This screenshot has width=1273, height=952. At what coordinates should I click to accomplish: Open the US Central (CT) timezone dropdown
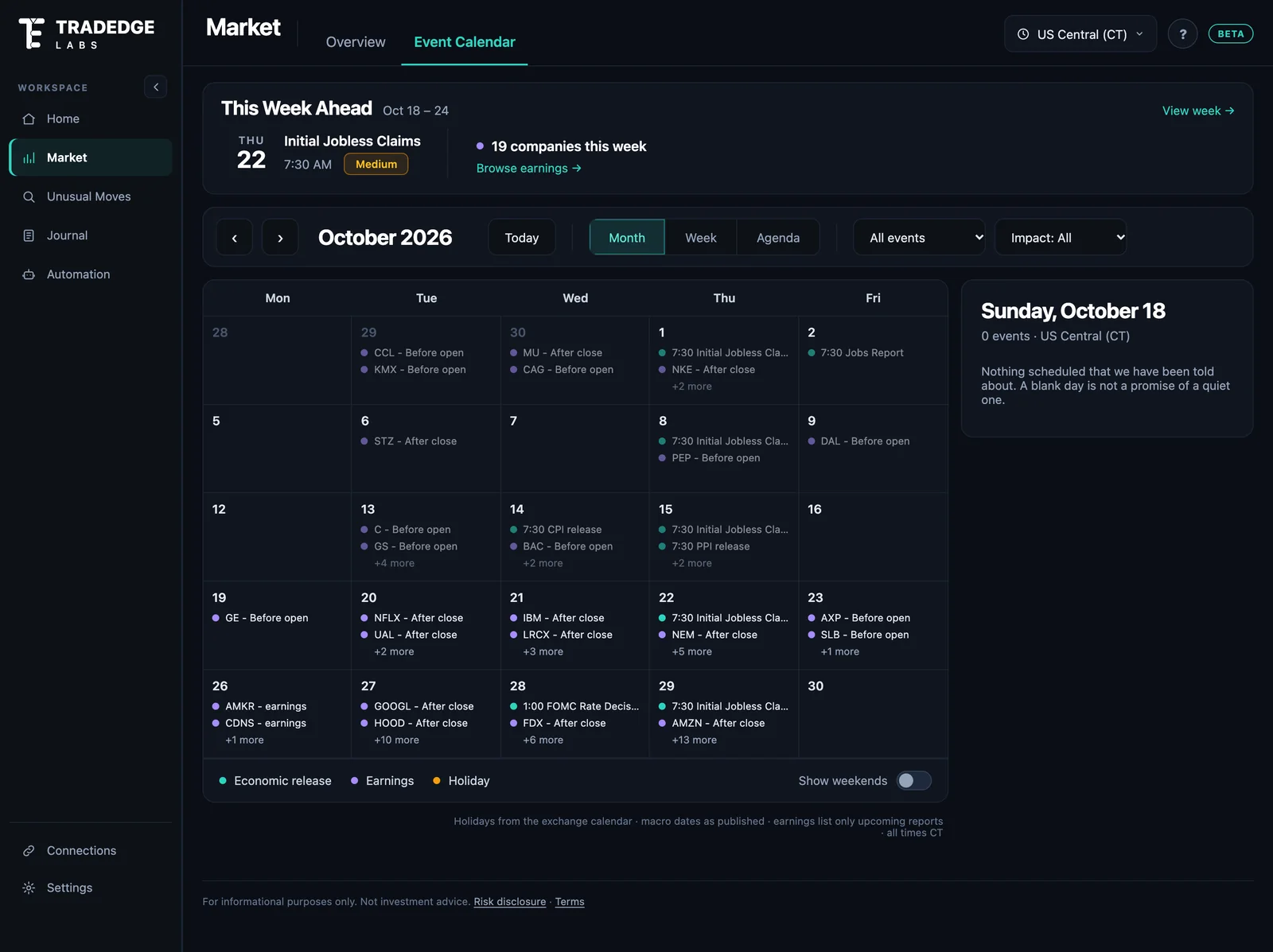pyautogui.click(x=1080, y=34)
